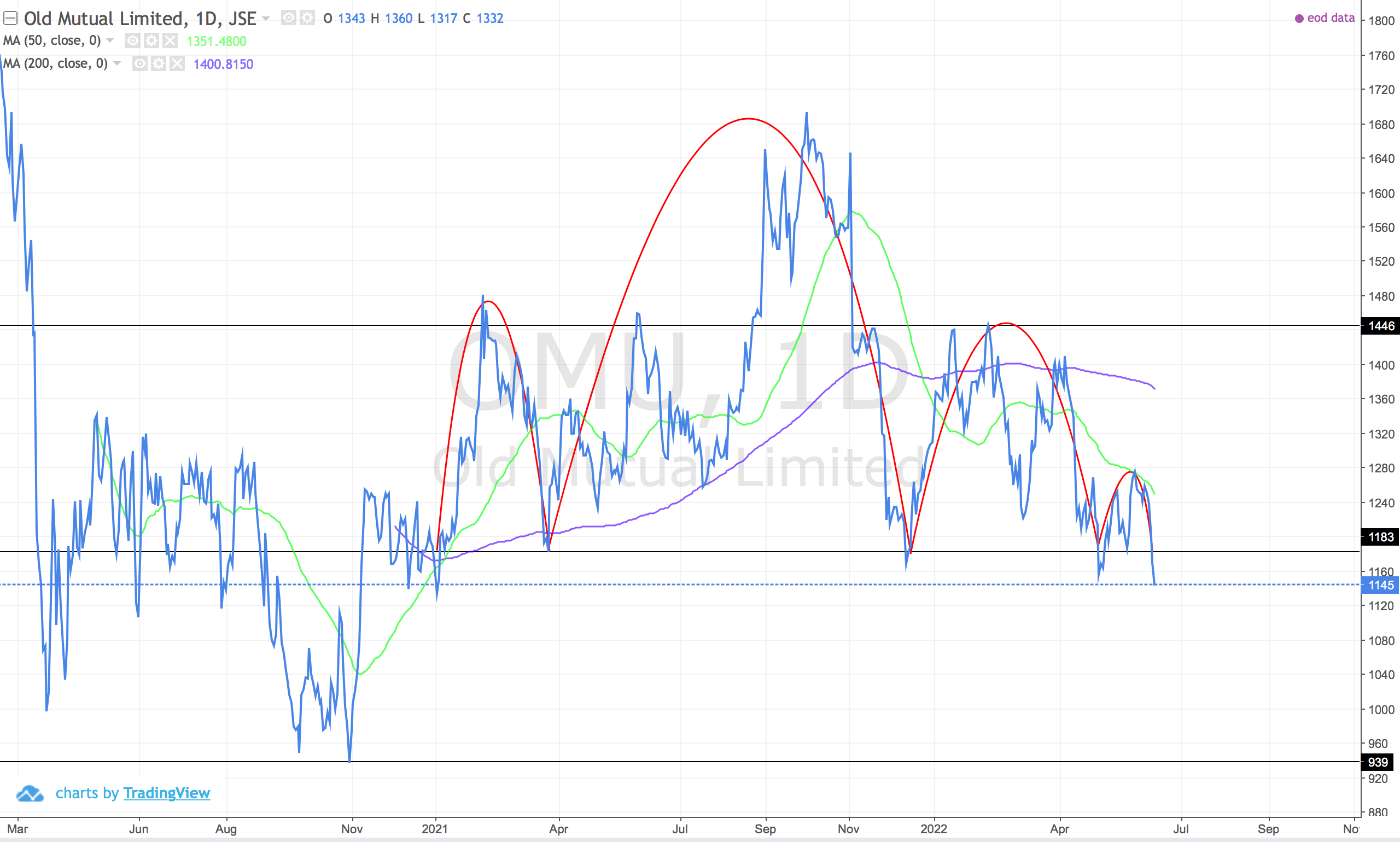The image size is (1400, 842).
Task: Click the blue 1145 current price label
Action: coord(1381,585)
